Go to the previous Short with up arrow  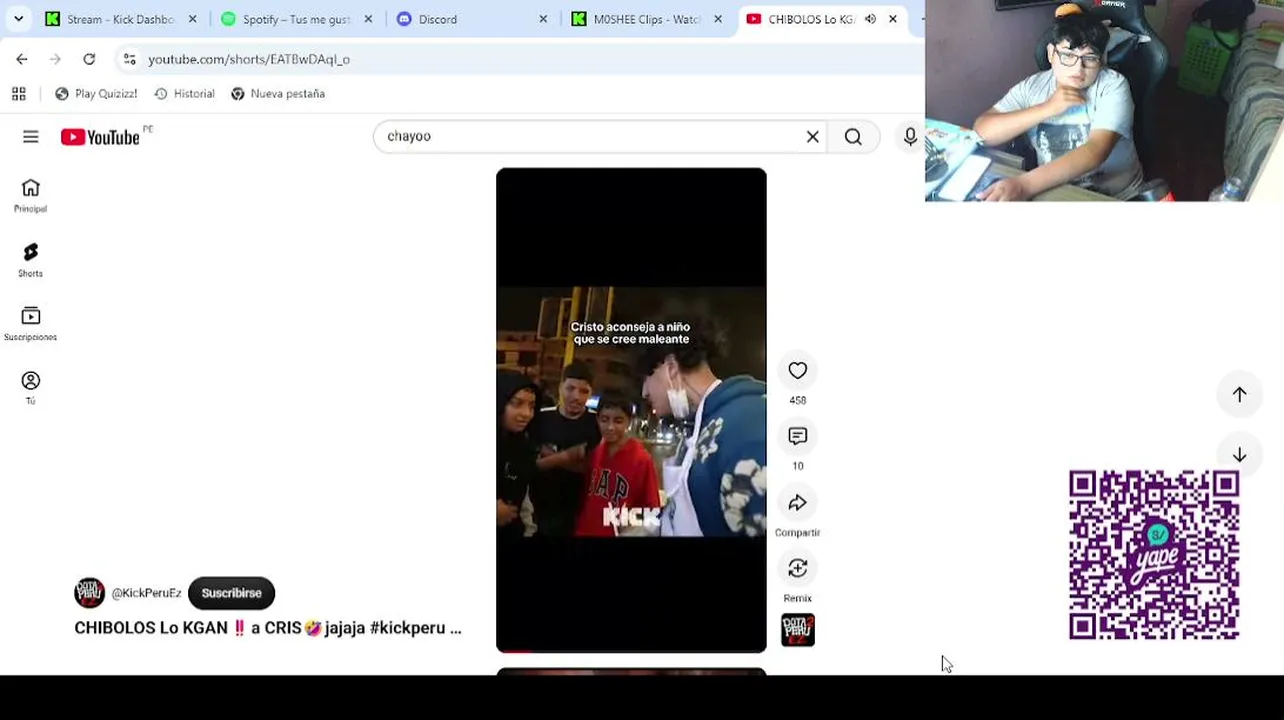[1239, 395]
